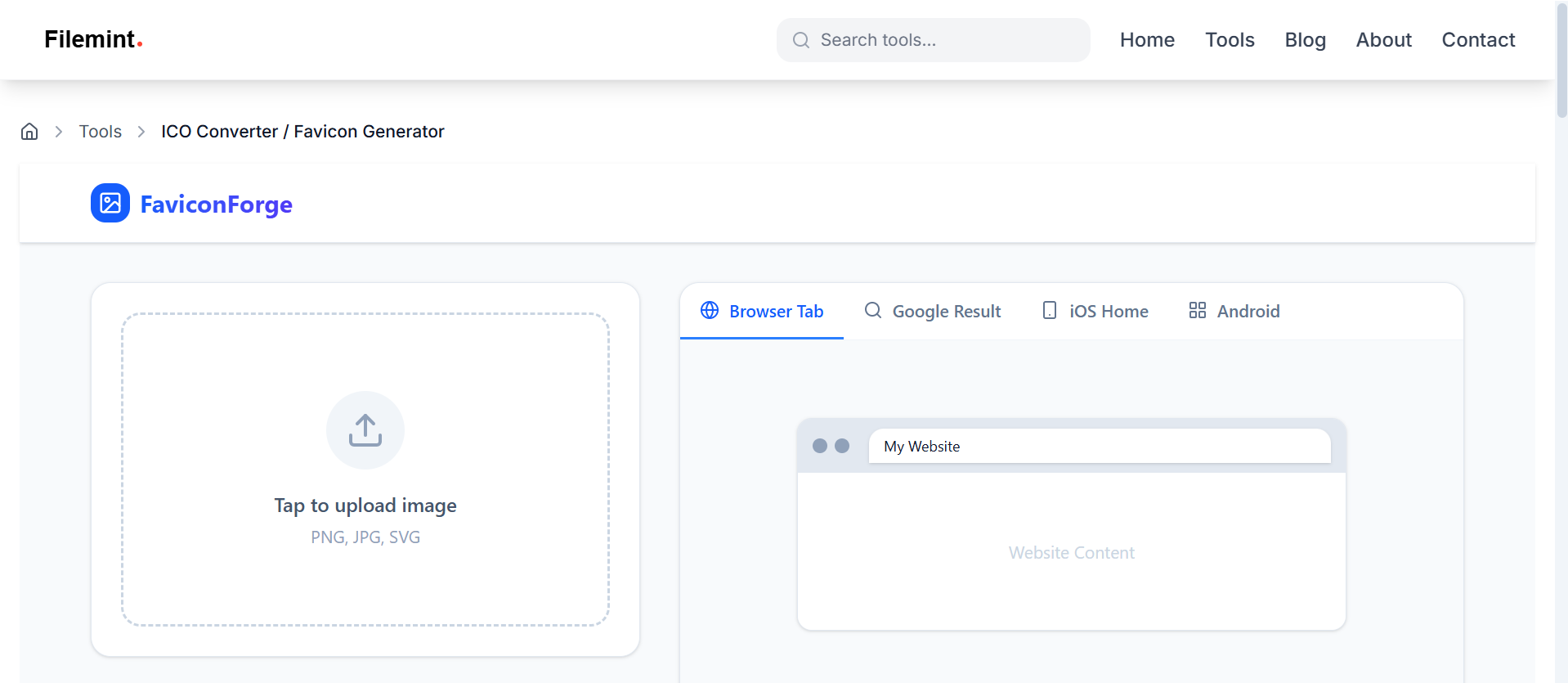Click the Tap to upload image dropzone
The image size is (1568, 683).
365,470
